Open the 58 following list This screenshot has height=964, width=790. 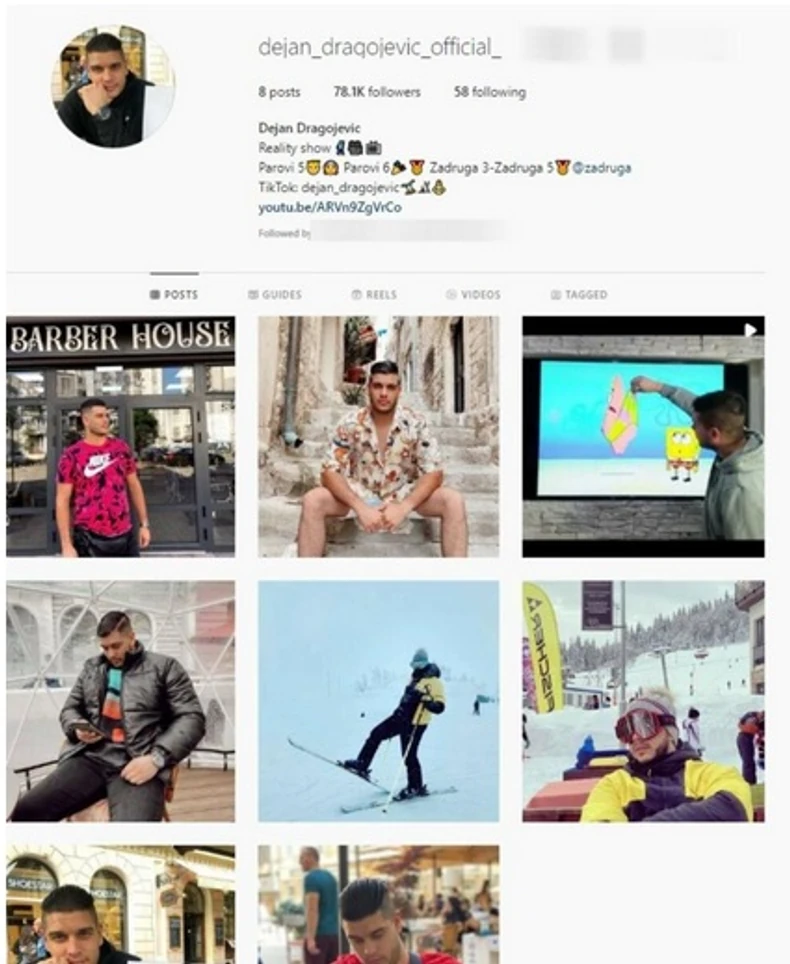[x=490, y=92]
